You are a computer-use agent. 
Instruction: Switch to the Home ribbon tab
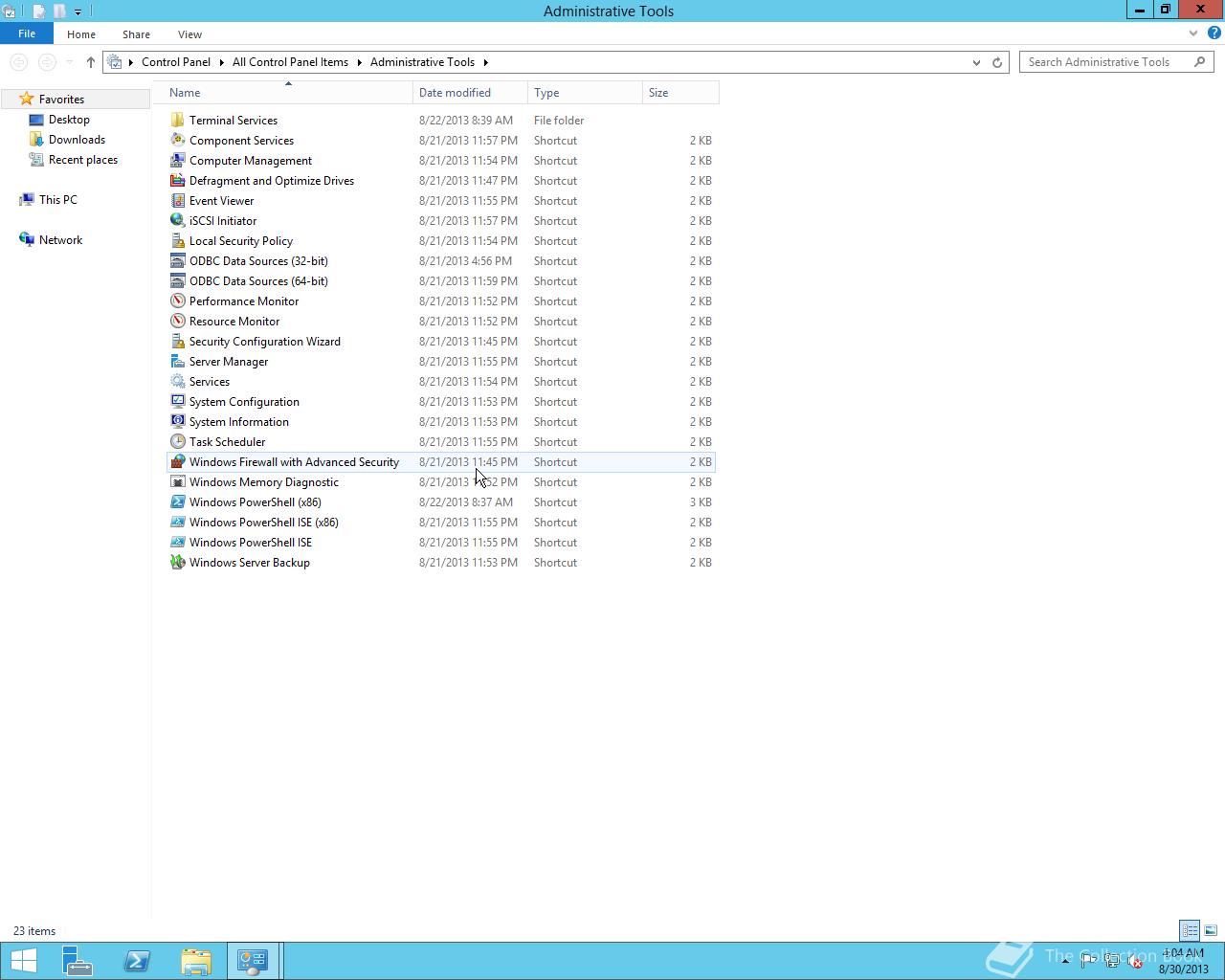(81, 34)
